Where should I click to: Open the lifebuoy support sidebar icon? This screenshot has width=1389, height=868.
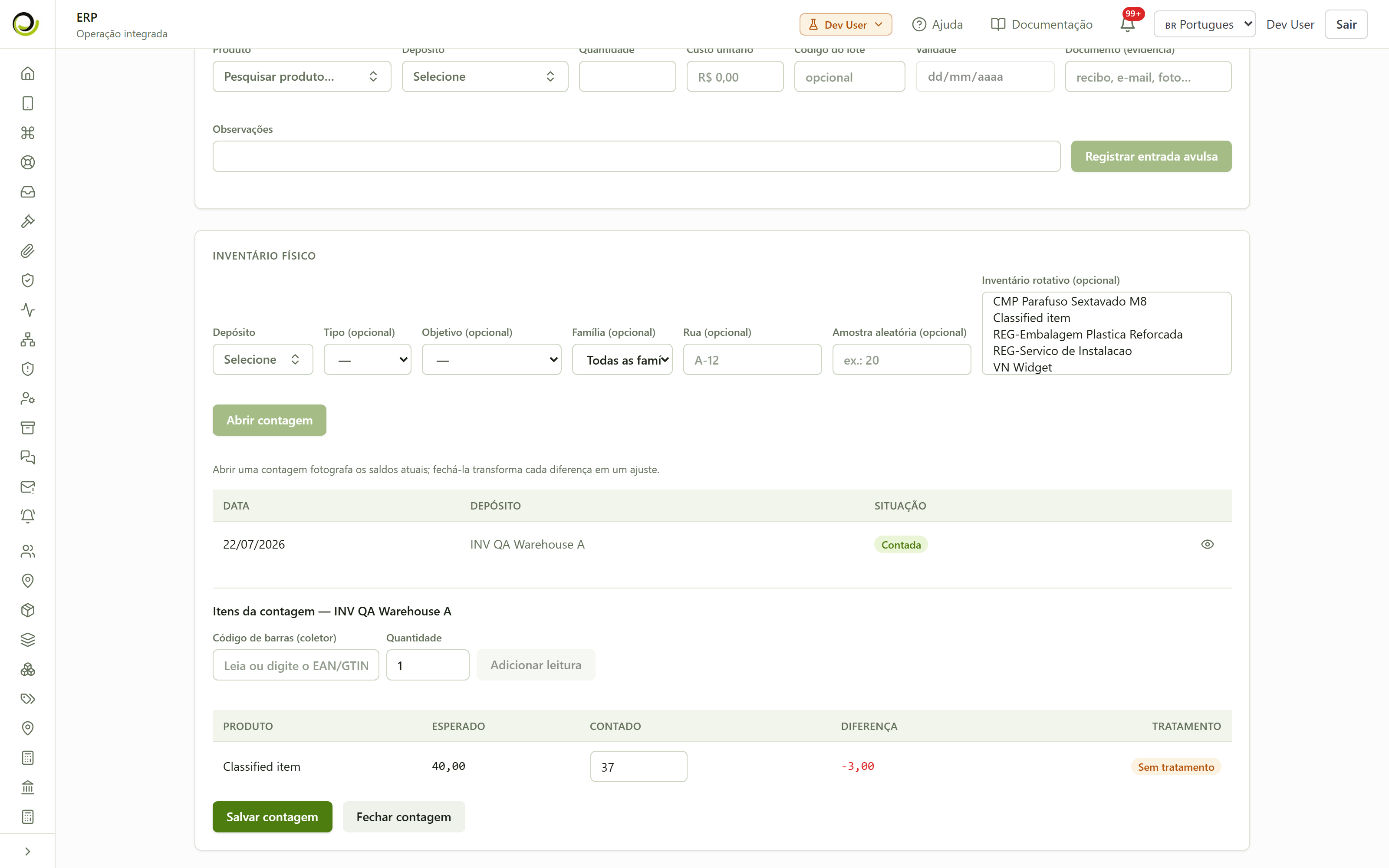click(x=27, y=162)
